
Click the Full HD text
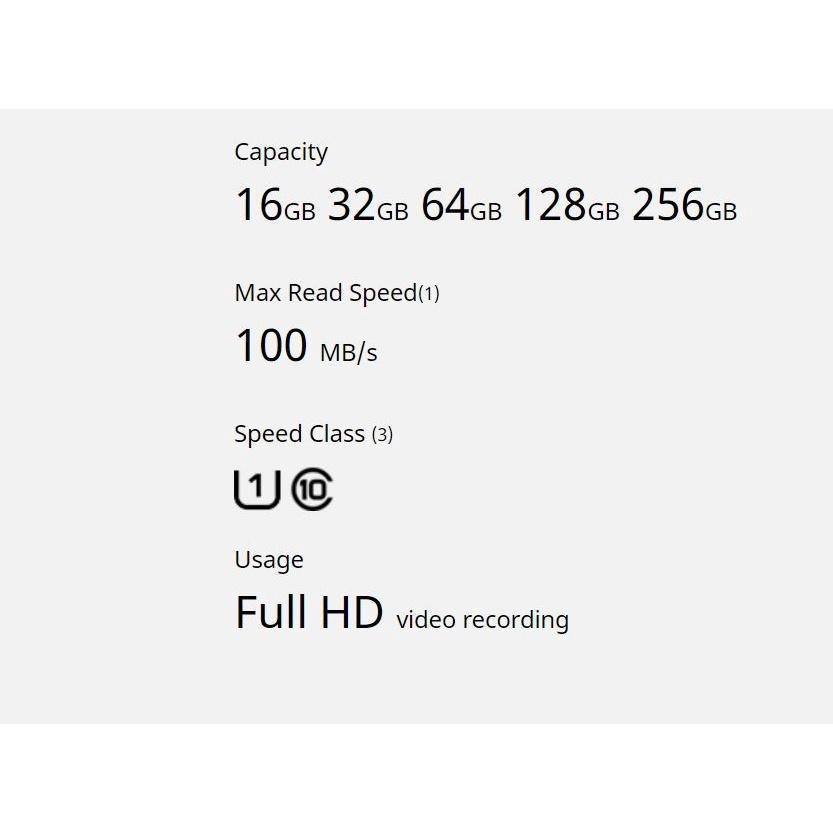point(309,612)
